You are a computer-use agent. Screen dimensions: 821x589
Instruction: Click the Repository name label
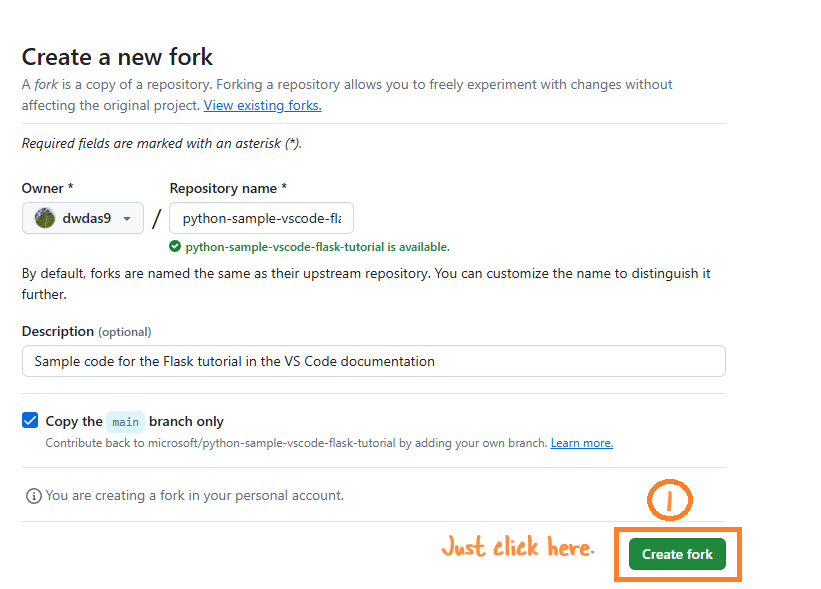click(228, 188)
